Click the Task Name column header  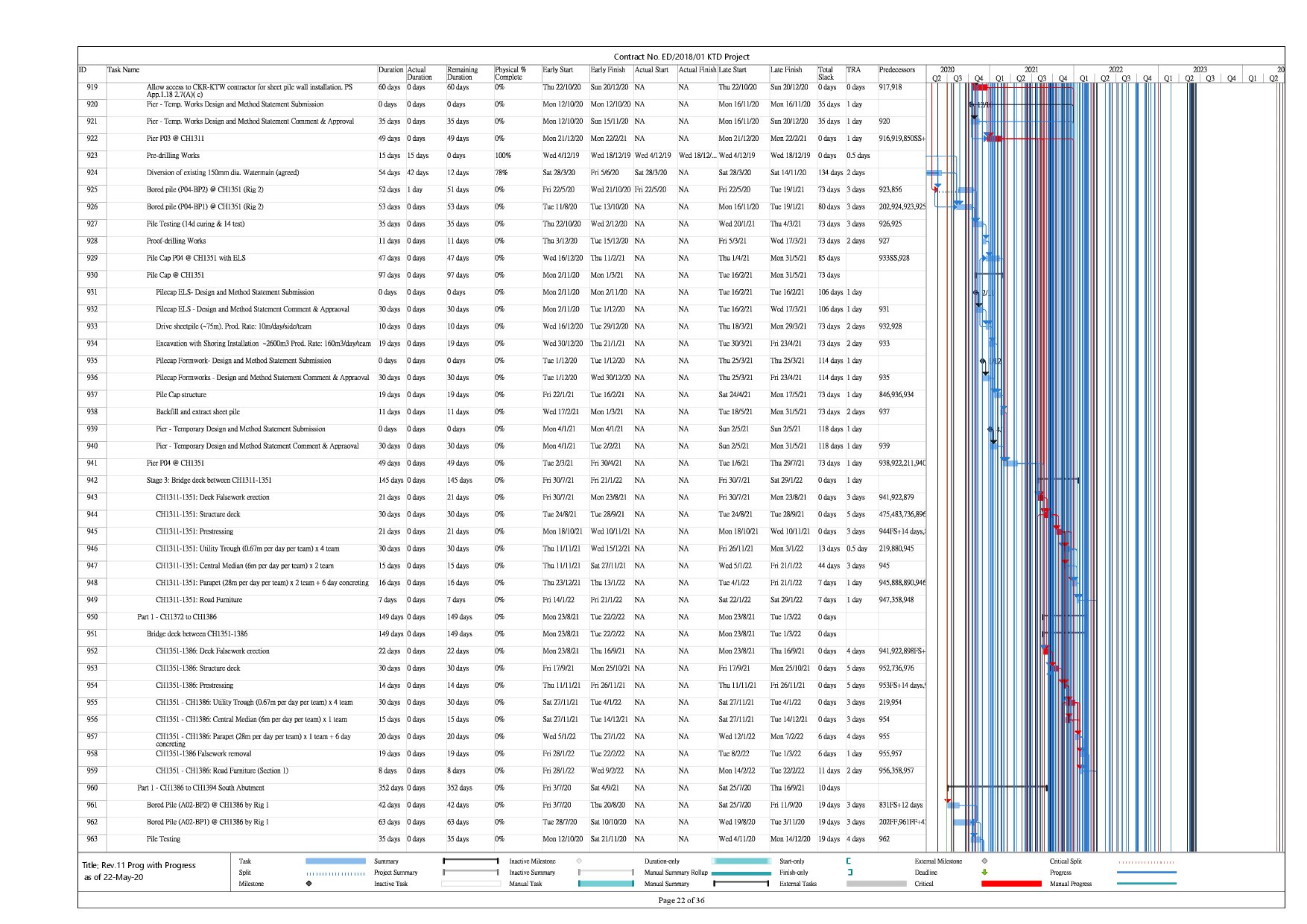(x=124, y=70)
